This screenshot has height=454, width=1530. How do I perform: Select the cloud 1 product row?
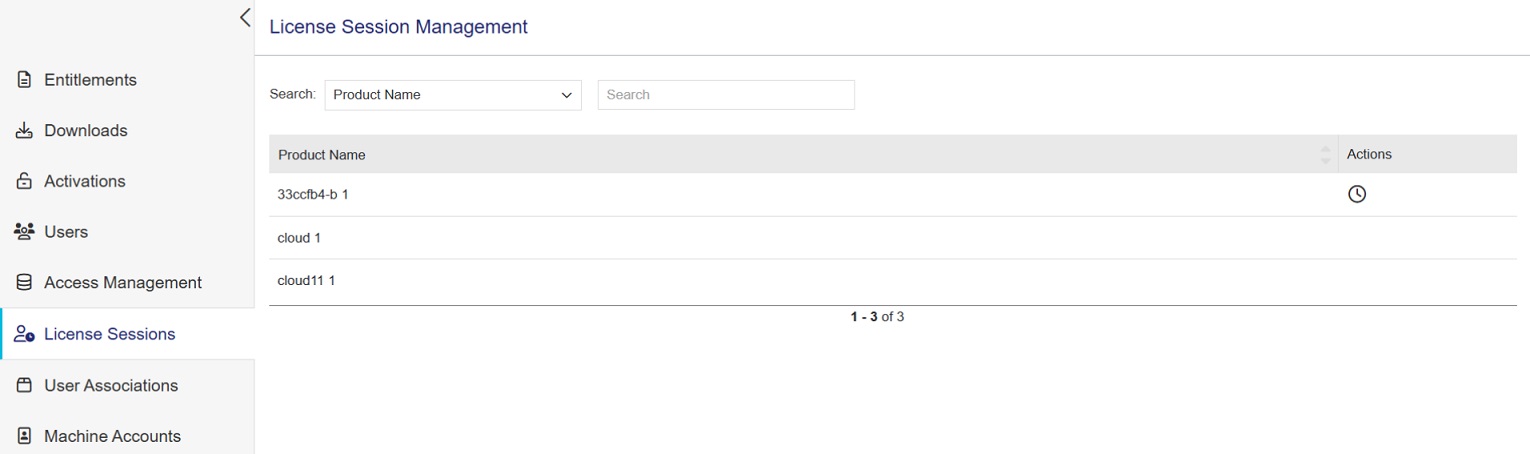[x=299, y=238]
